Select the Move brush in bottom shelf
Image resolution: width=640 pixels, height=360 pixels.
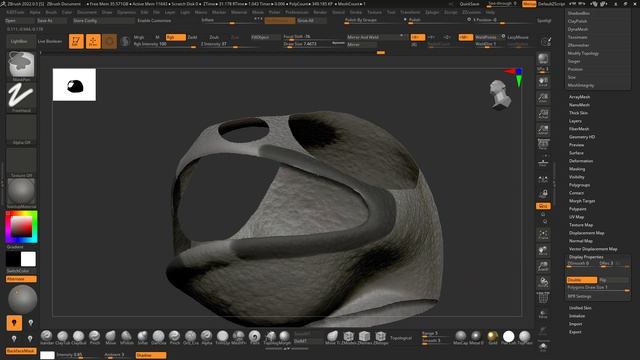coord(111,337)
